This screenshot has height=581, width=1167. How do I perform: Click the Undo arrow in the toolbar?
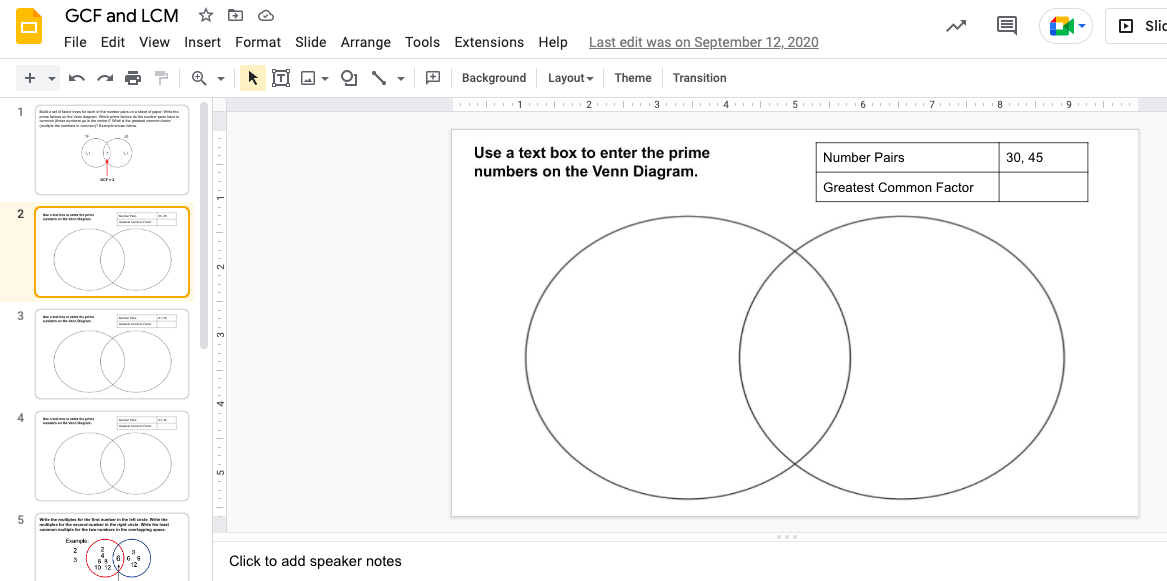[x=76, y=78]
